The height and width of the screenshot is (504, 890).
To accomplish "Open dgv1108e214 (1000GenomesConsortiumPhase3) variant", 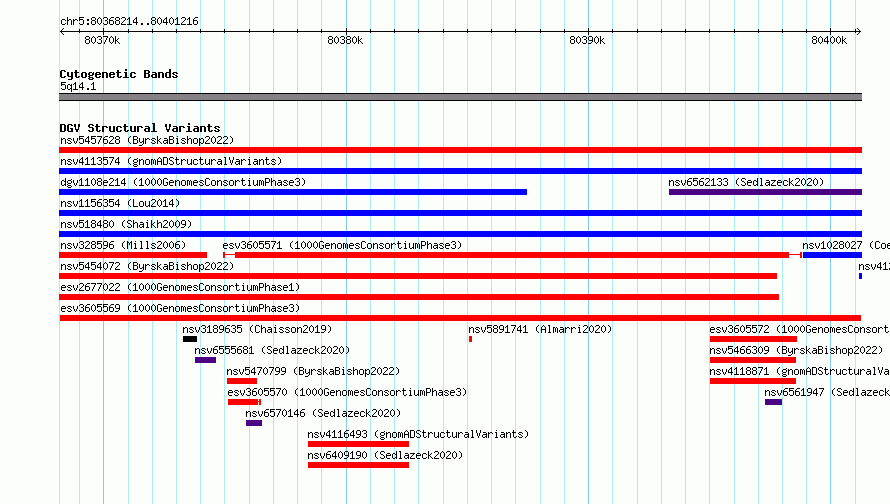I will click(x=183, y=182).
